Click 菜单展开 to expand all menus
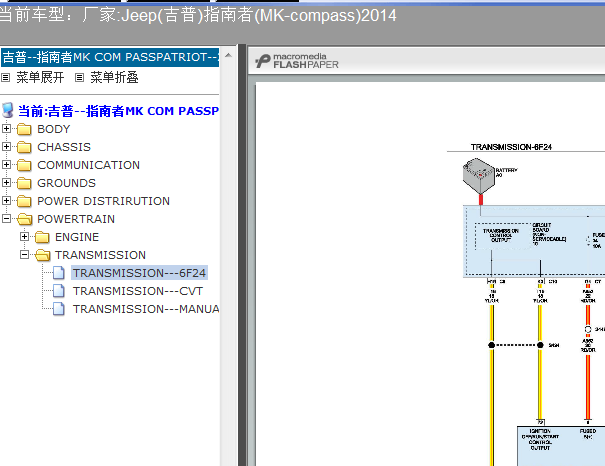605x466 pixels. click(40, 78)
